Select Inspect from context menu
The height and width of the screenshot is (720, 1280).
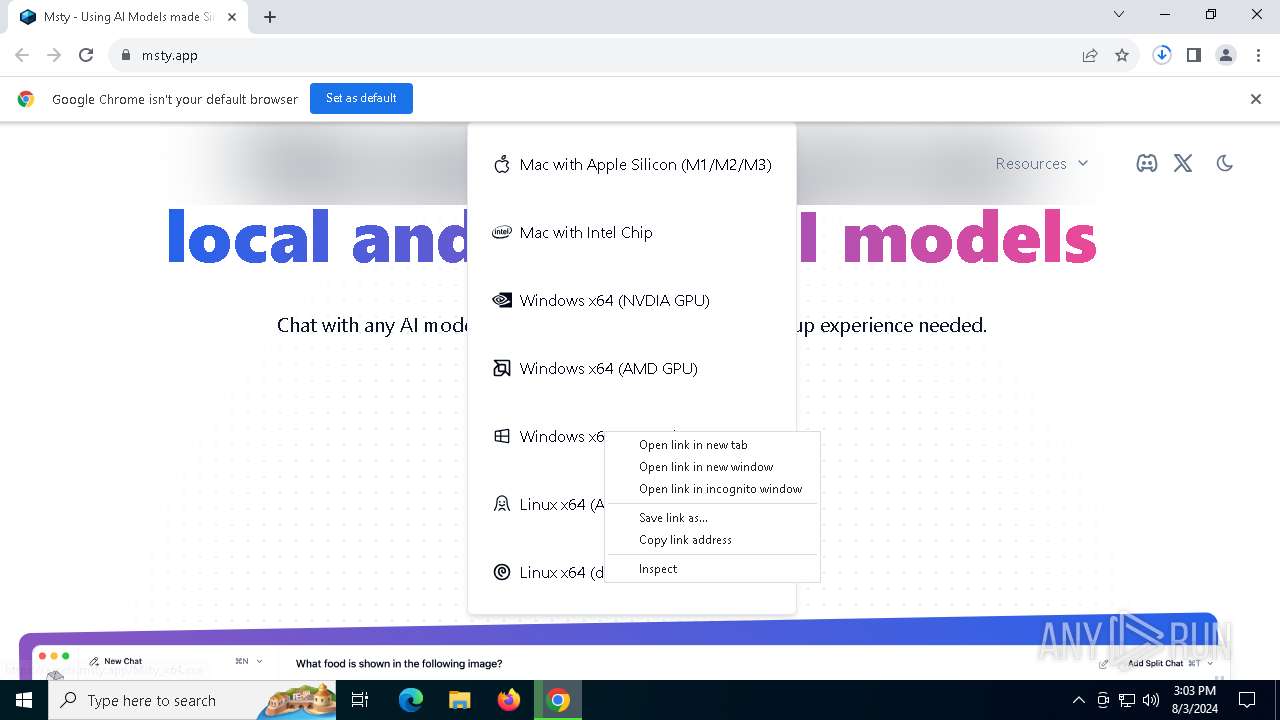tap(712, 569)
